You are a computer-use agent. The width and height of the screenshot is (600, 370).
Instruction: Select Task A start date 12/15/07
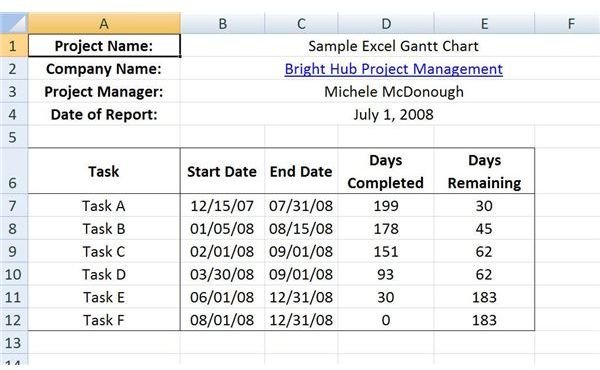click(222, 205)
